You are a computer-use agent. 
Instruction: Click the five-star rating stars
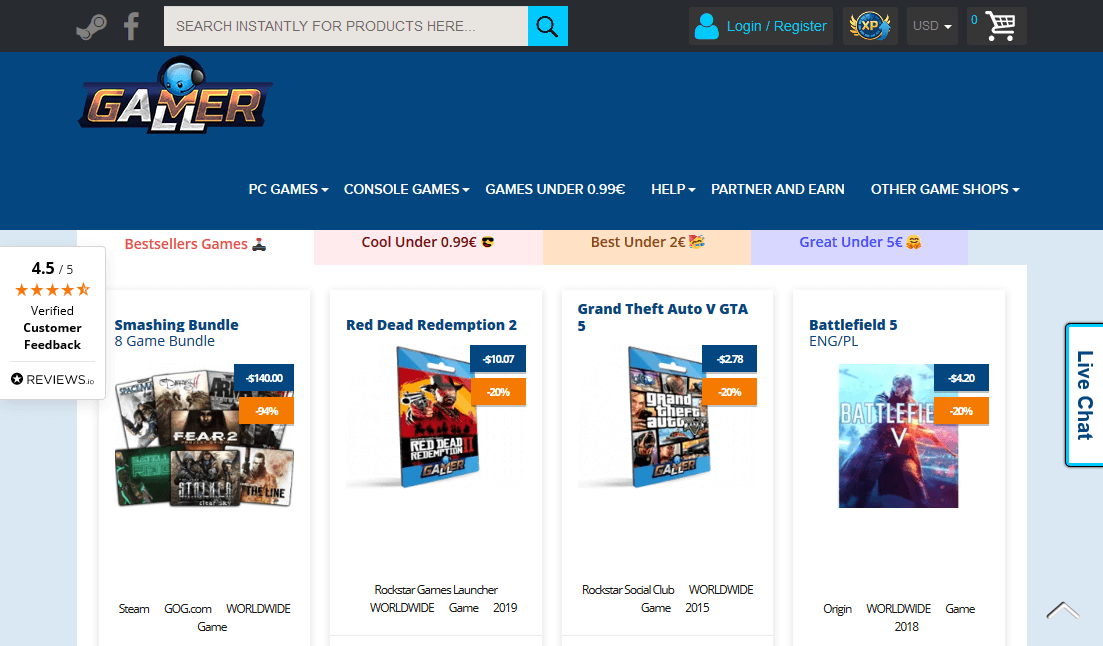[x=53, y=289]
